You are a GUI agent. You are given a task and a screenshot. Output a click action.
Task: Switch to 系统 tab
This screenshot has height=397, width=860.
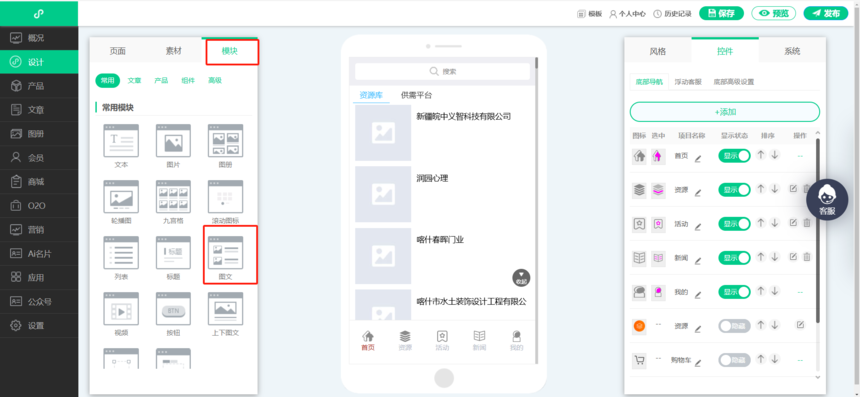[x=792, y=51]
